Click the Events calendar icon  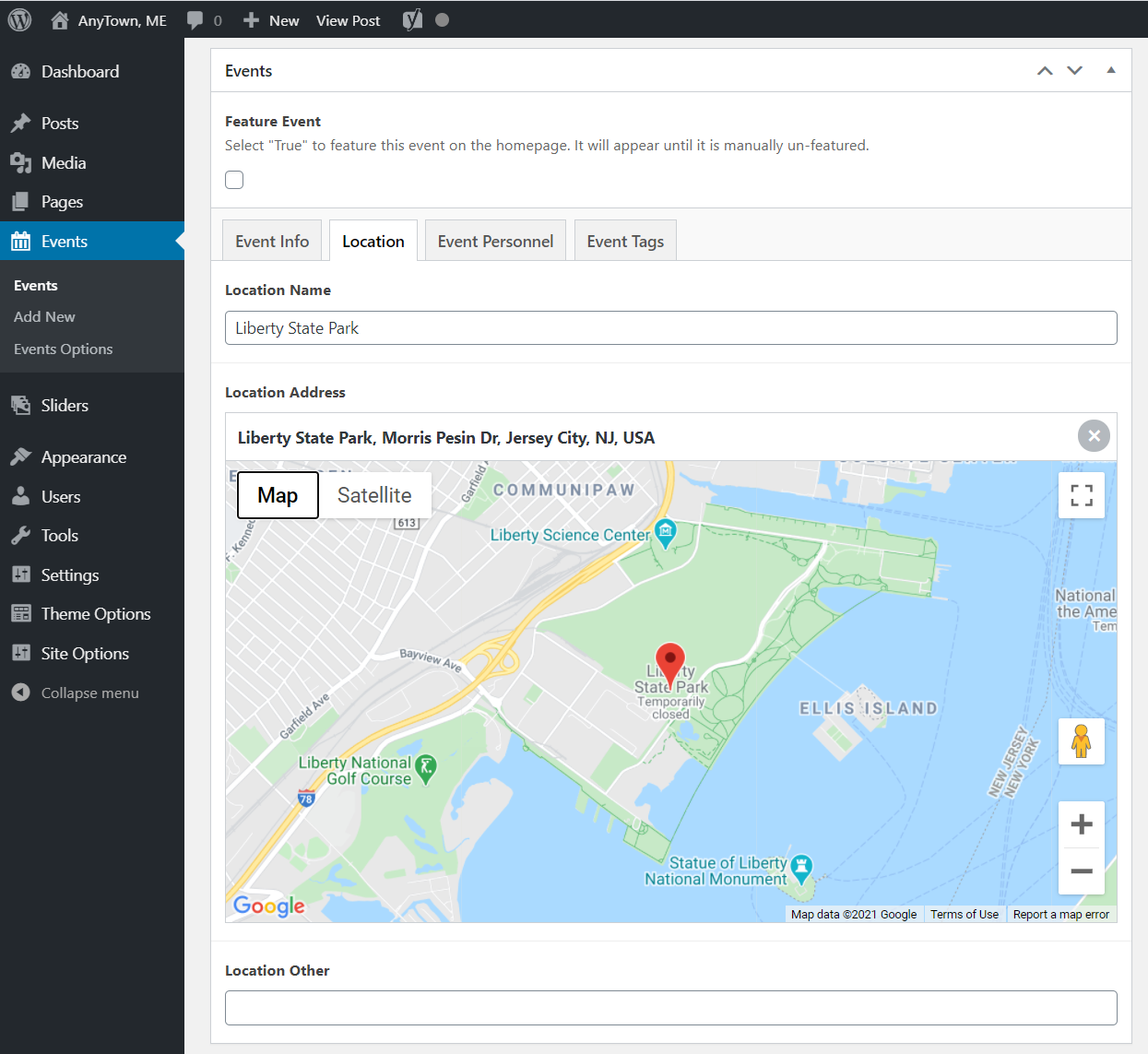[x=20, y=241]
